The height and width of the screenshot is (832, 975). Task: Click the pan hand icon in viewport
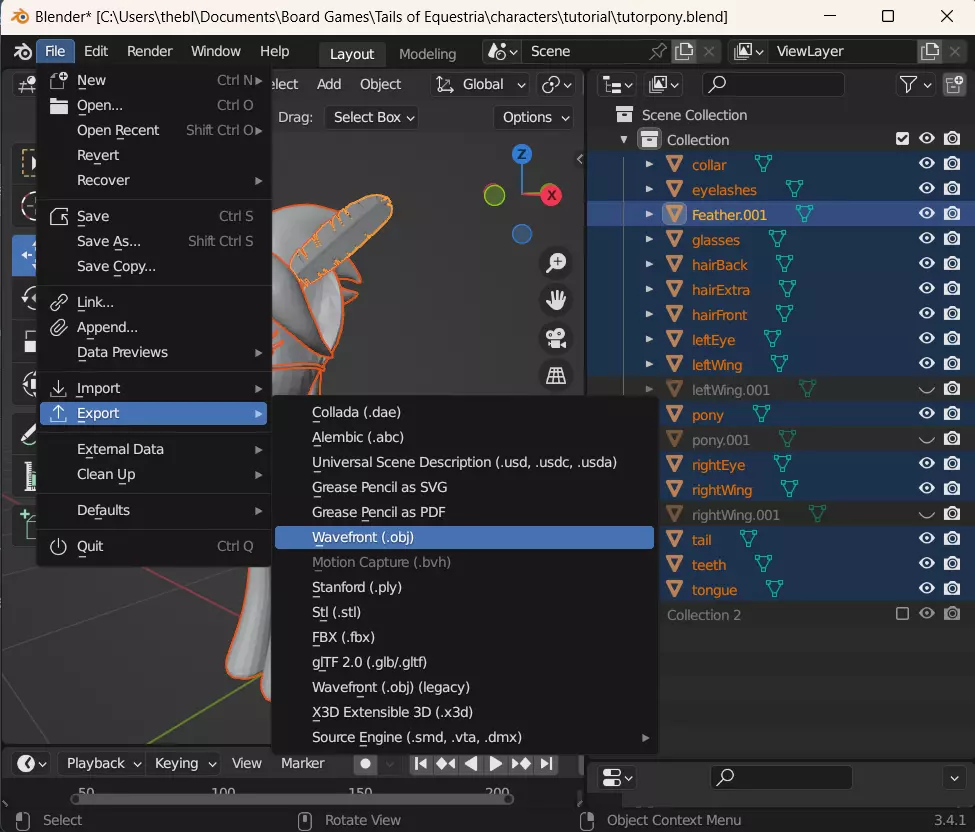click(555, 300)
